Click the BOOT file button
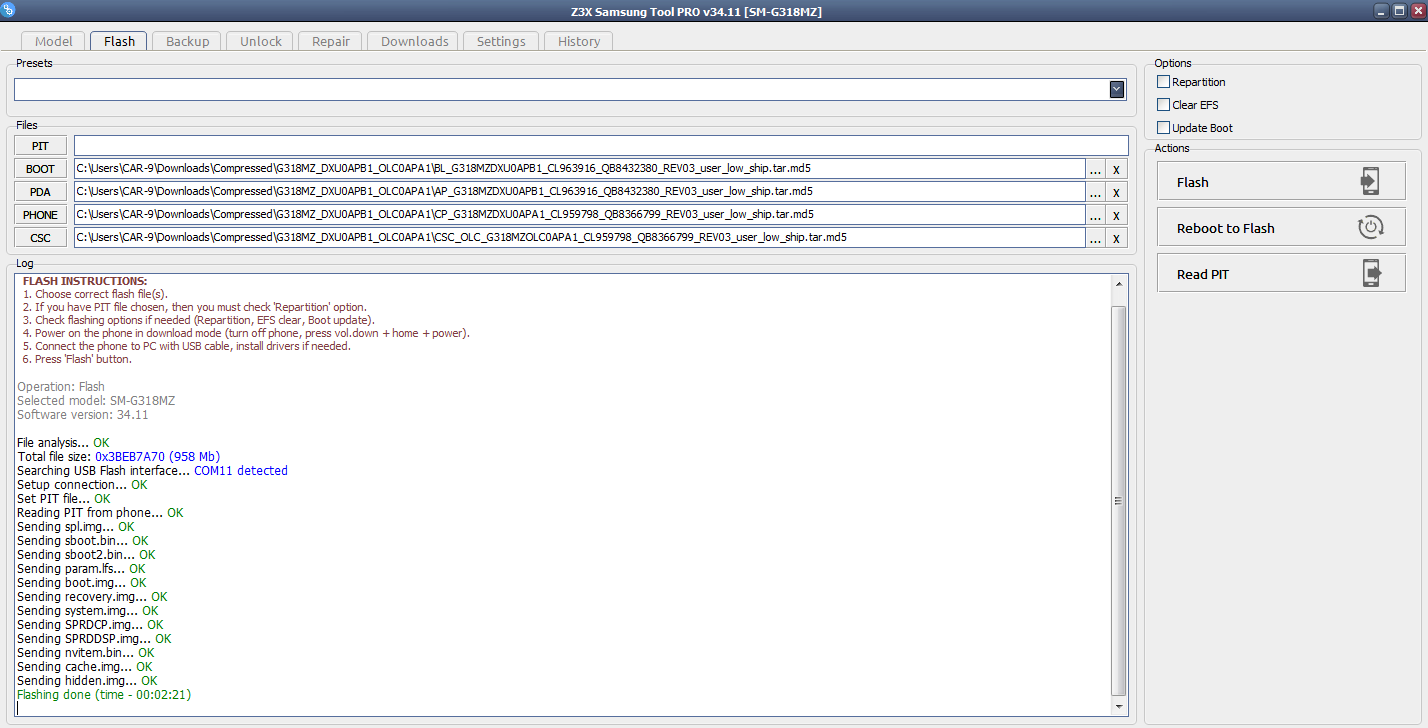1428x728 pixels. pyautogui.click(x=41, y=169)
